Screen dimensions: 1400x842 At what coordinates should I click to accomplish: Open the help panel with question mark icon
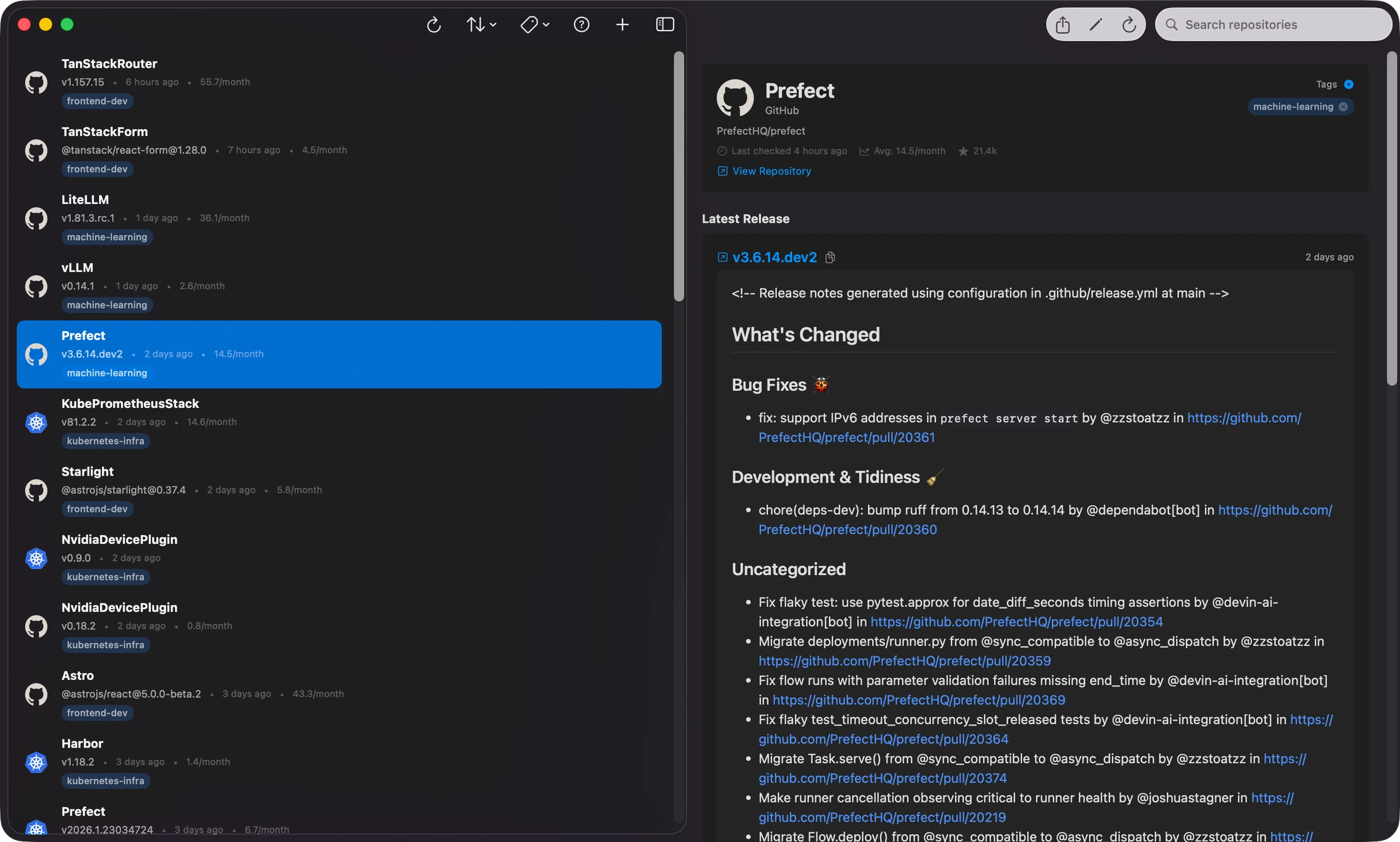click(x=581, y=24)
